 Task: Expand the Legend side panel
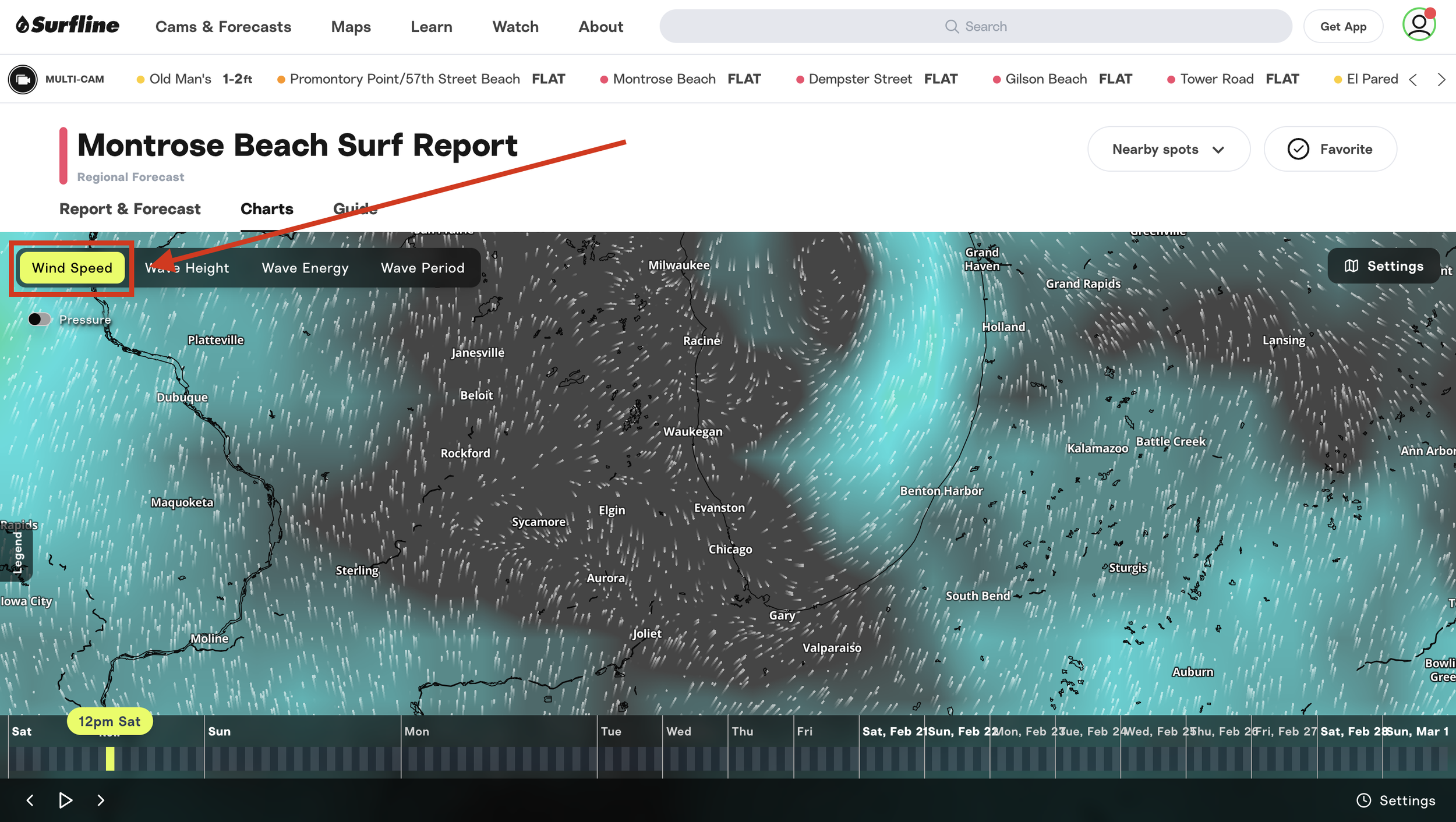(x=17, y=553)
